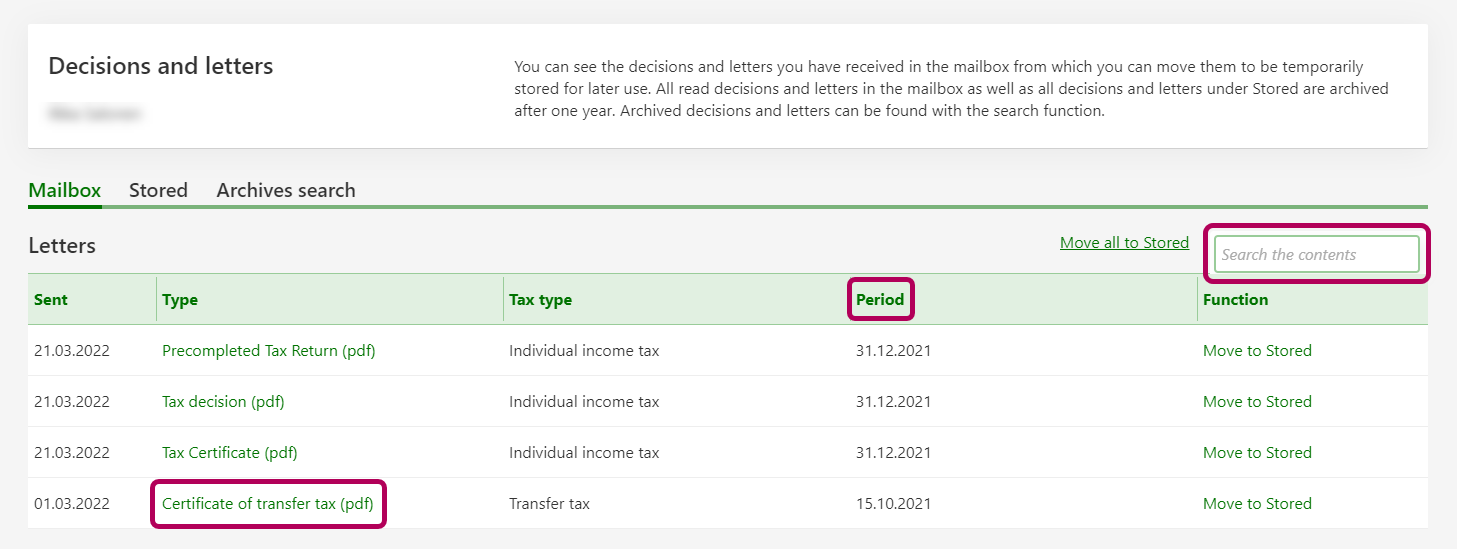
Task: Sort letters by Type column header
Action: pyautogui.click(x=180, y=300)
